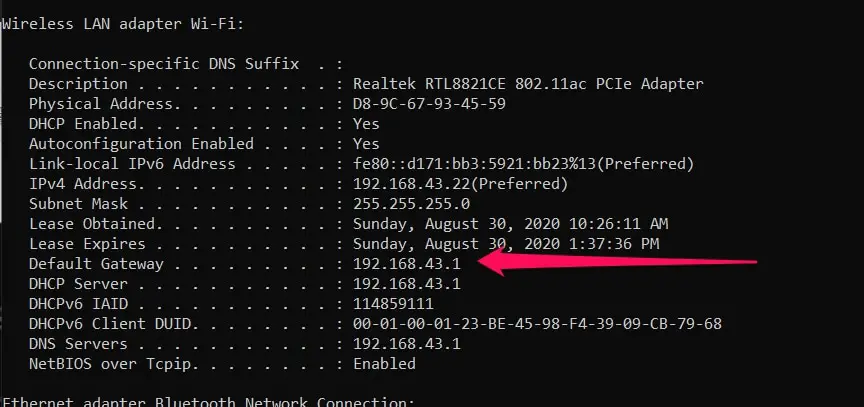Click the NetBIOS over Tcpip Enabled value

coord(384,364)
